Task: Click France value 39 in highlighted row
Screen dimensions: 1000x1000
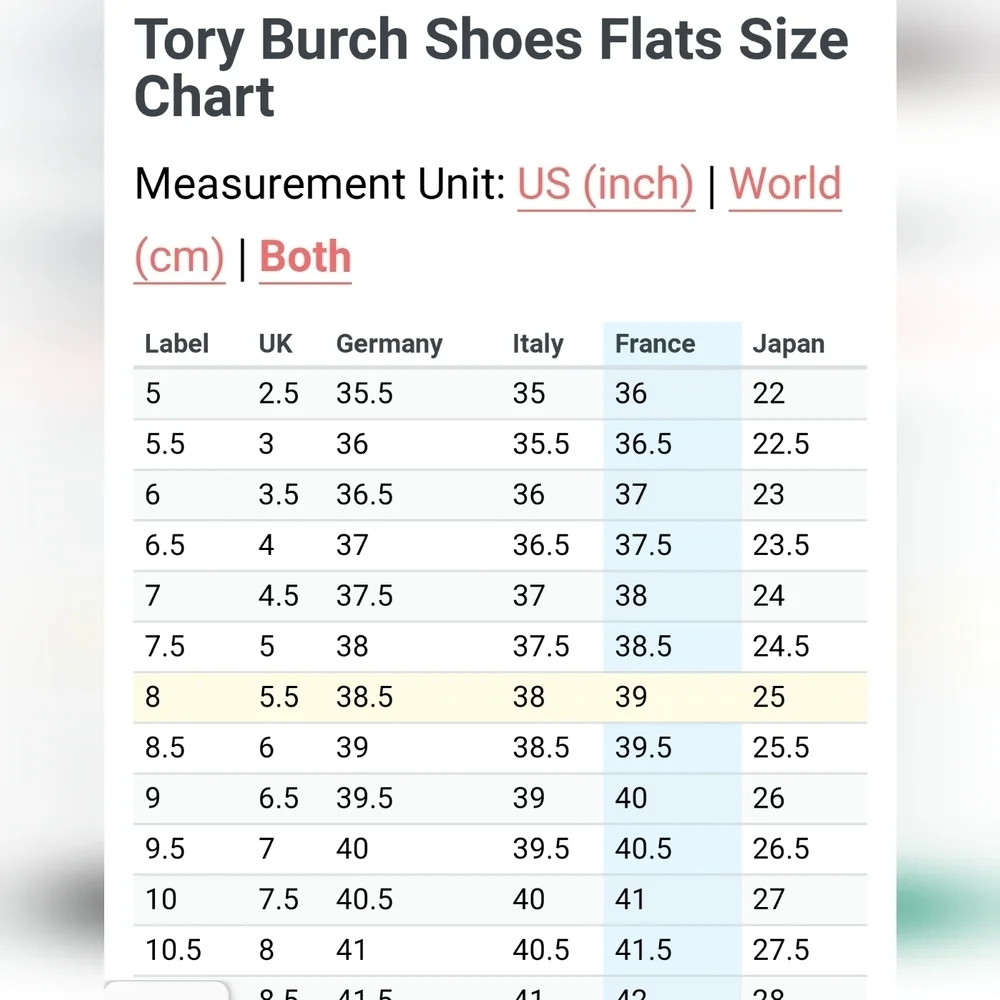Action: click(631, 697)
